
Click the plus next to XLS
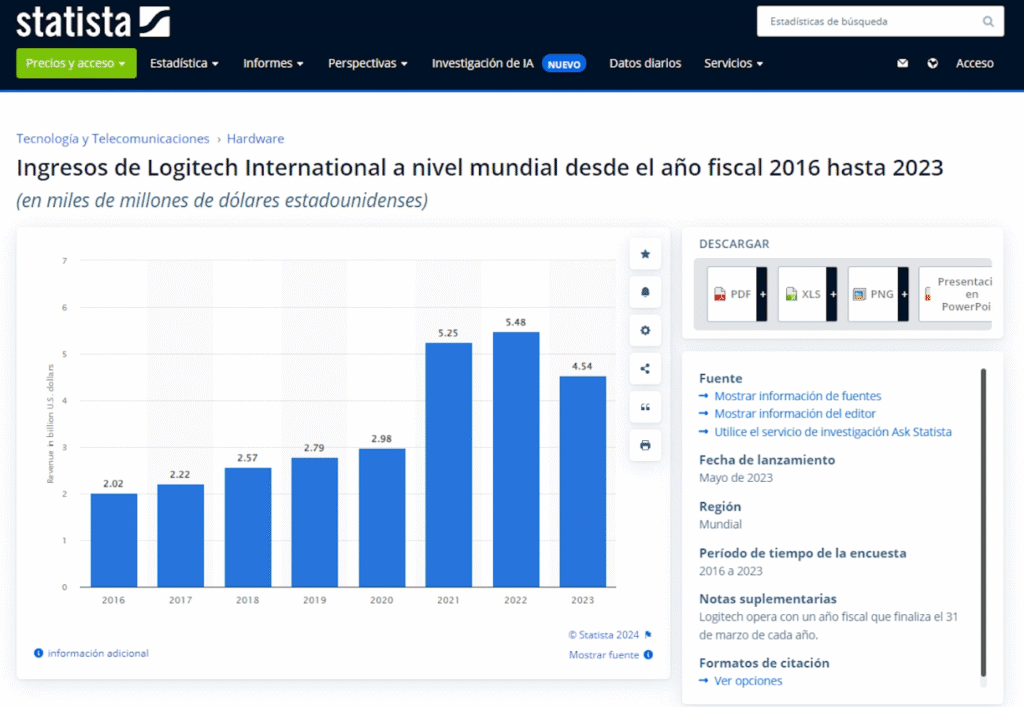(832, 294)
